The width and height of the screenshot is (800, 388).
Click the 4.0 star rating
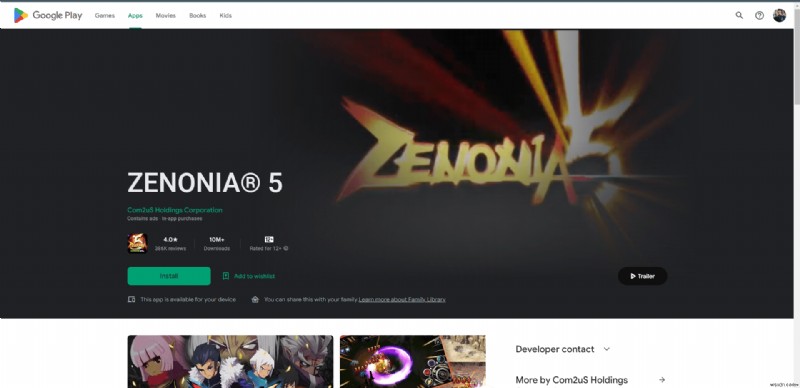tap(170, 239)
